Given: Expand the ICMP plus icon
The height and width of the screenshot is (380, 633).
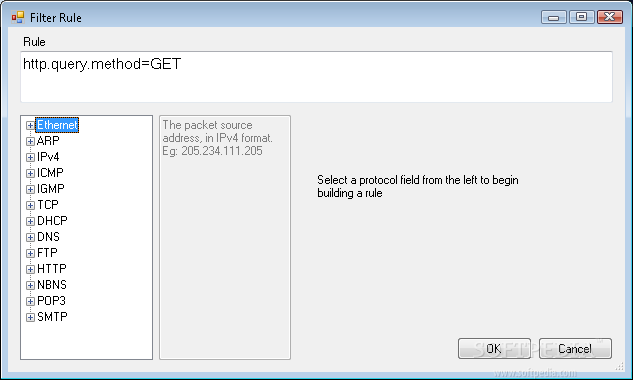Looking at the screenshot, I should click(x=30, y=173).
